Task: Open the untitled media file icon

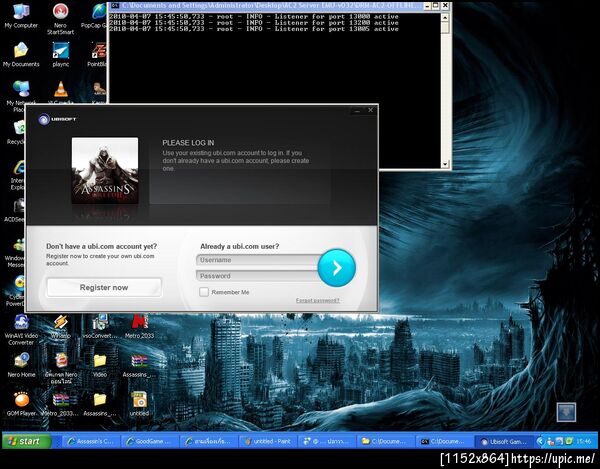Action: click(x=139, y=404)
